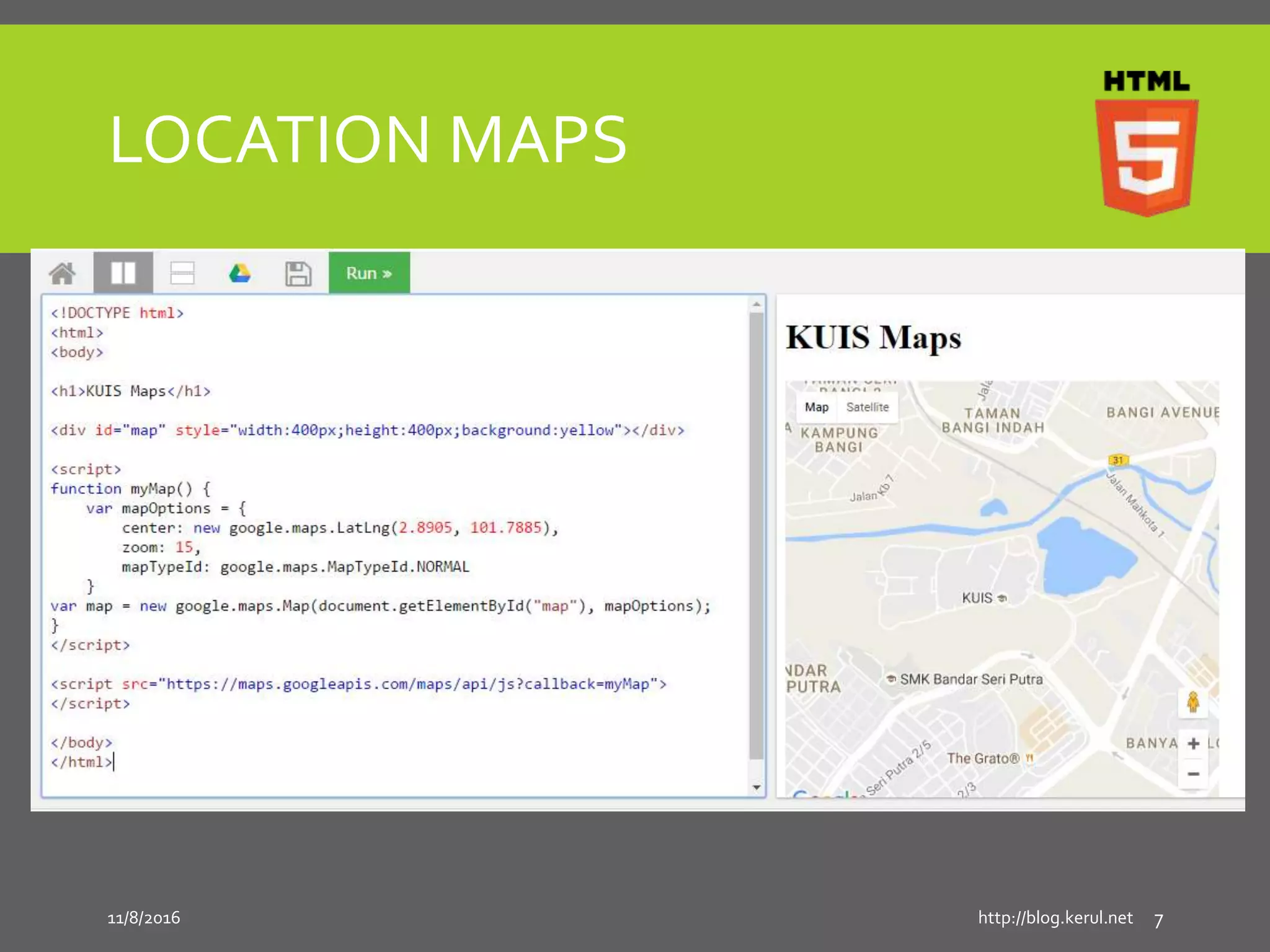This screenshot has width=1270, height=952.
Task: Select the Map view tab on map
Action: click(817, 407)
